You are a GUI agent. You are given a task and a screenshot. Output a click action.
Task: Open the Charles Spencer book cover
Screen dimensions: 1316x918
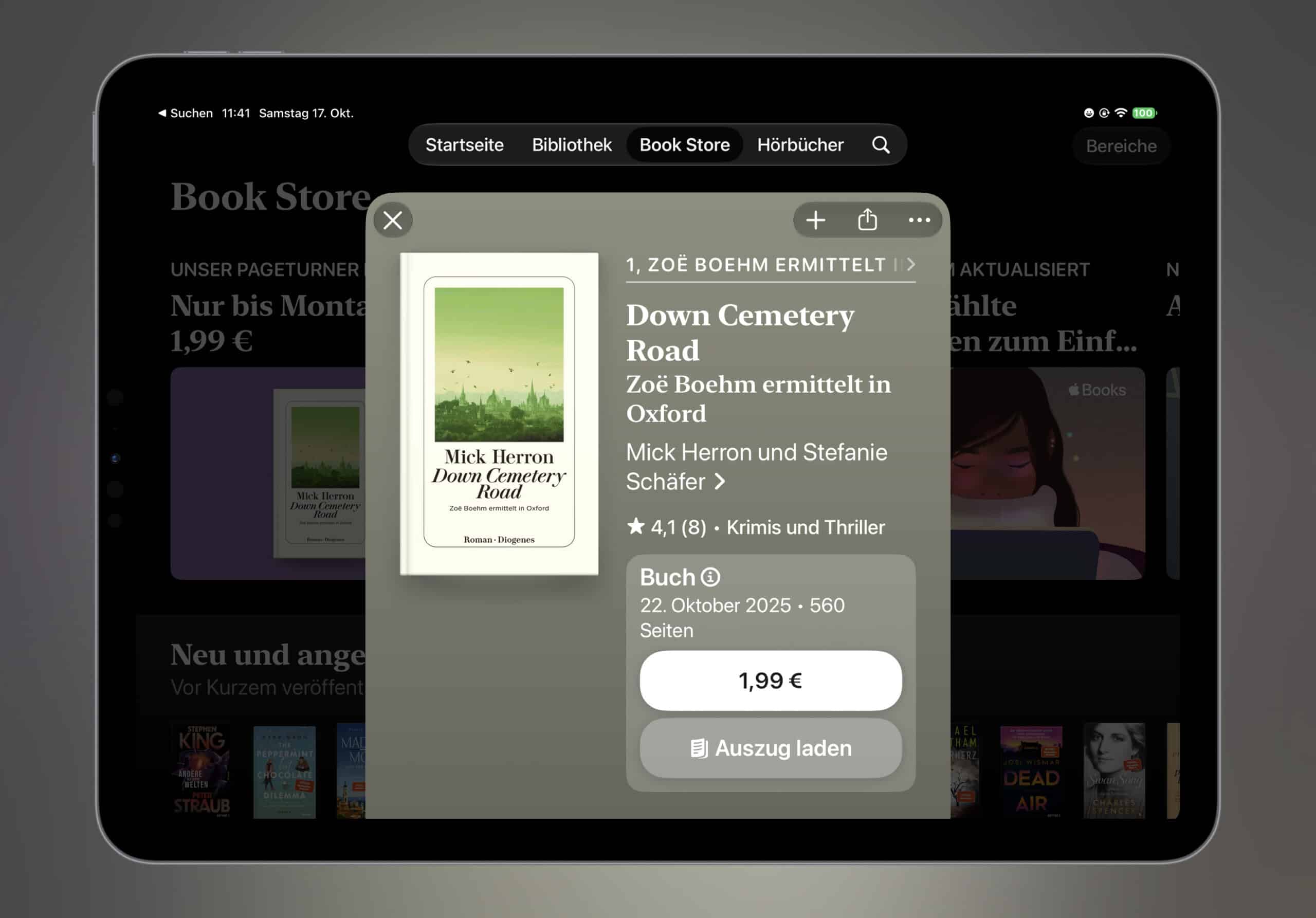(1113, 770)
